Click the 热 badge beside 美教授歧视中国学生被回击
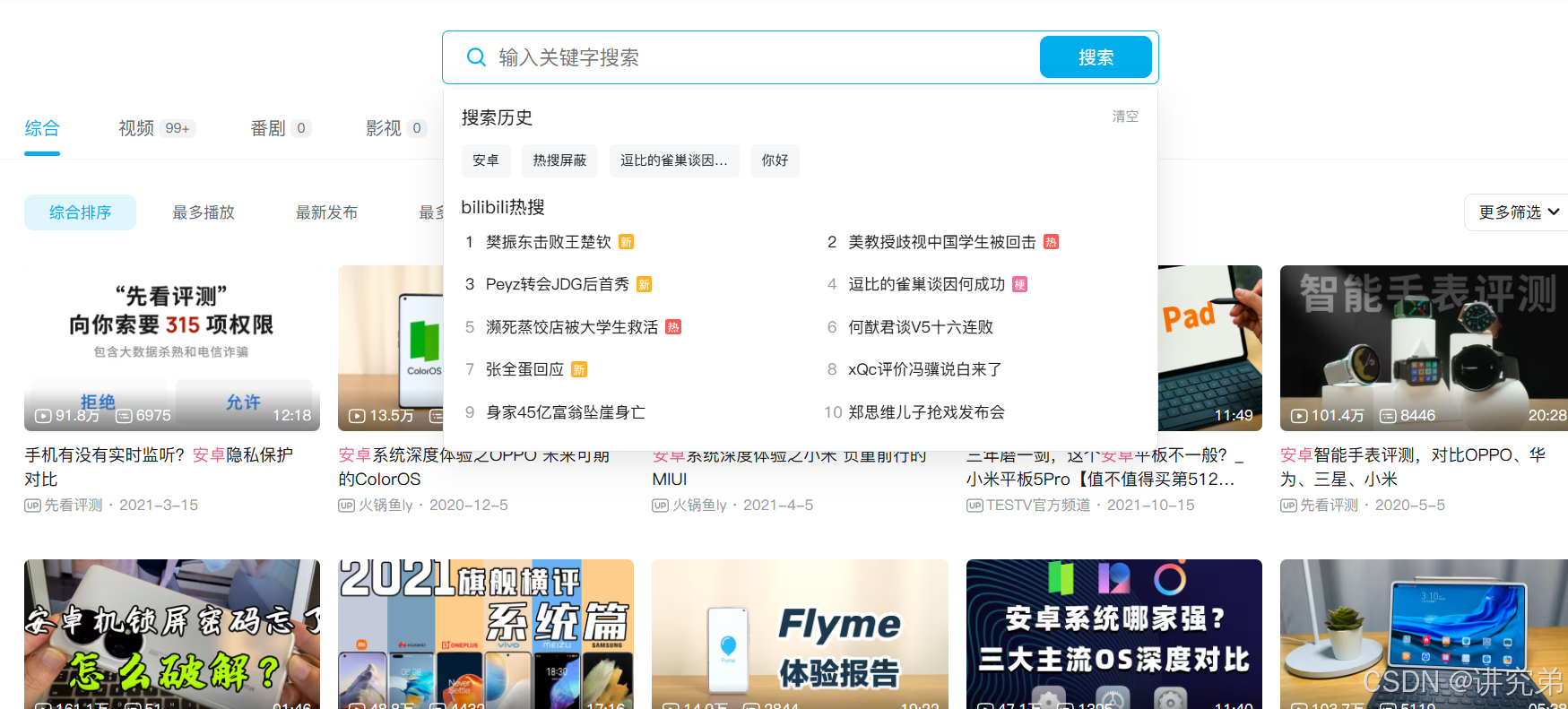1568x709 pixels. [x=1052, y=242]
